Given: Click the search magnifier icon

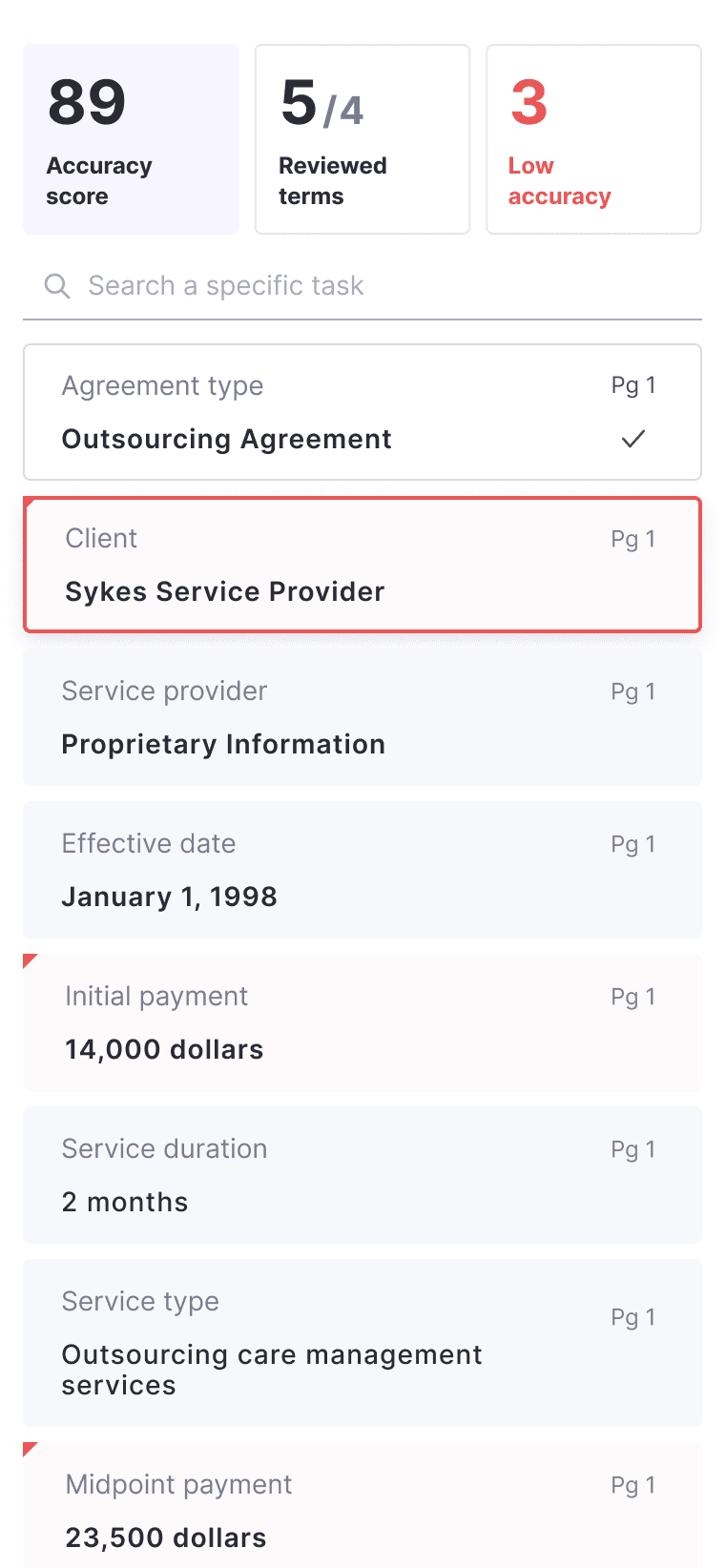Looking at the screenshot, I should pos(57,286).
